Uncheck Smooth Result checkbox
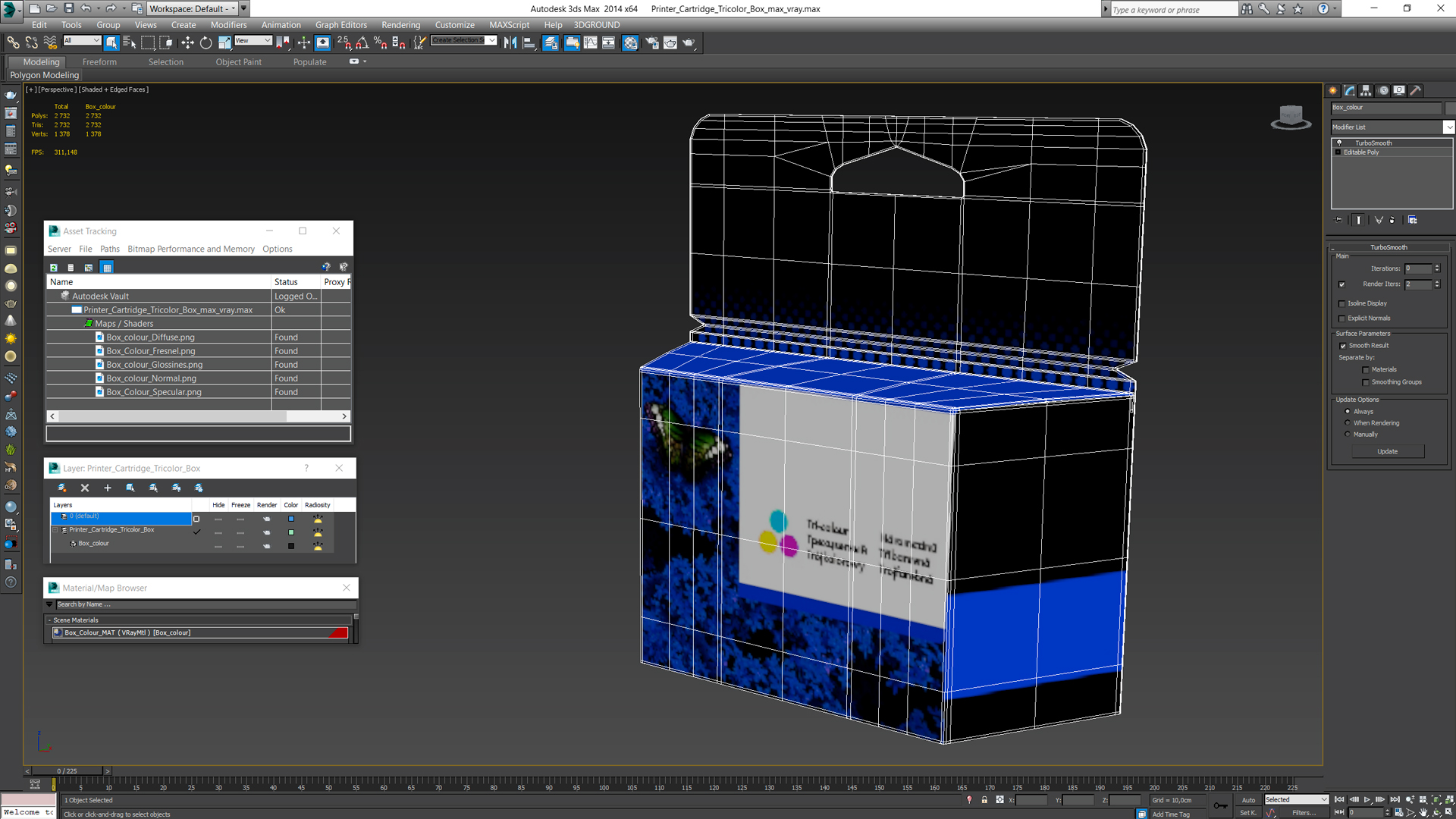 [1343, 346]
